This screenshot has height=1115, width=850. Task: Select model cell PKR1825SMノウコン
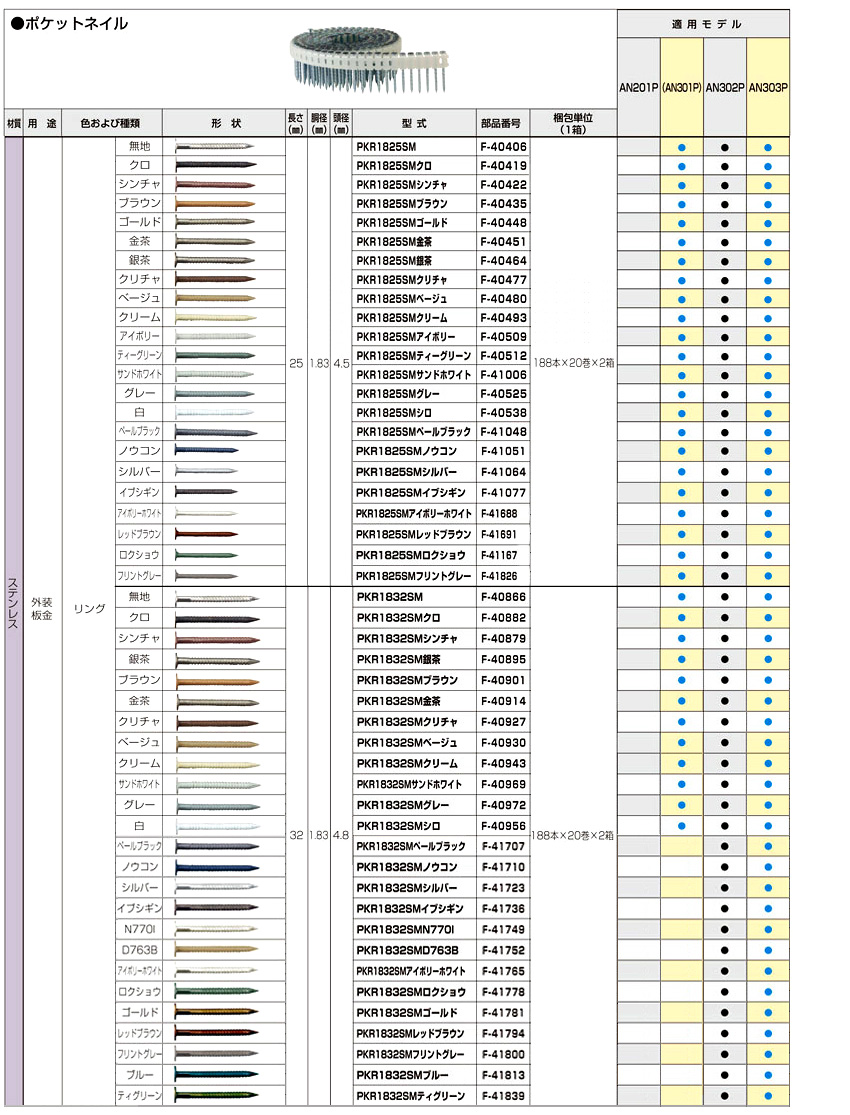415,451
